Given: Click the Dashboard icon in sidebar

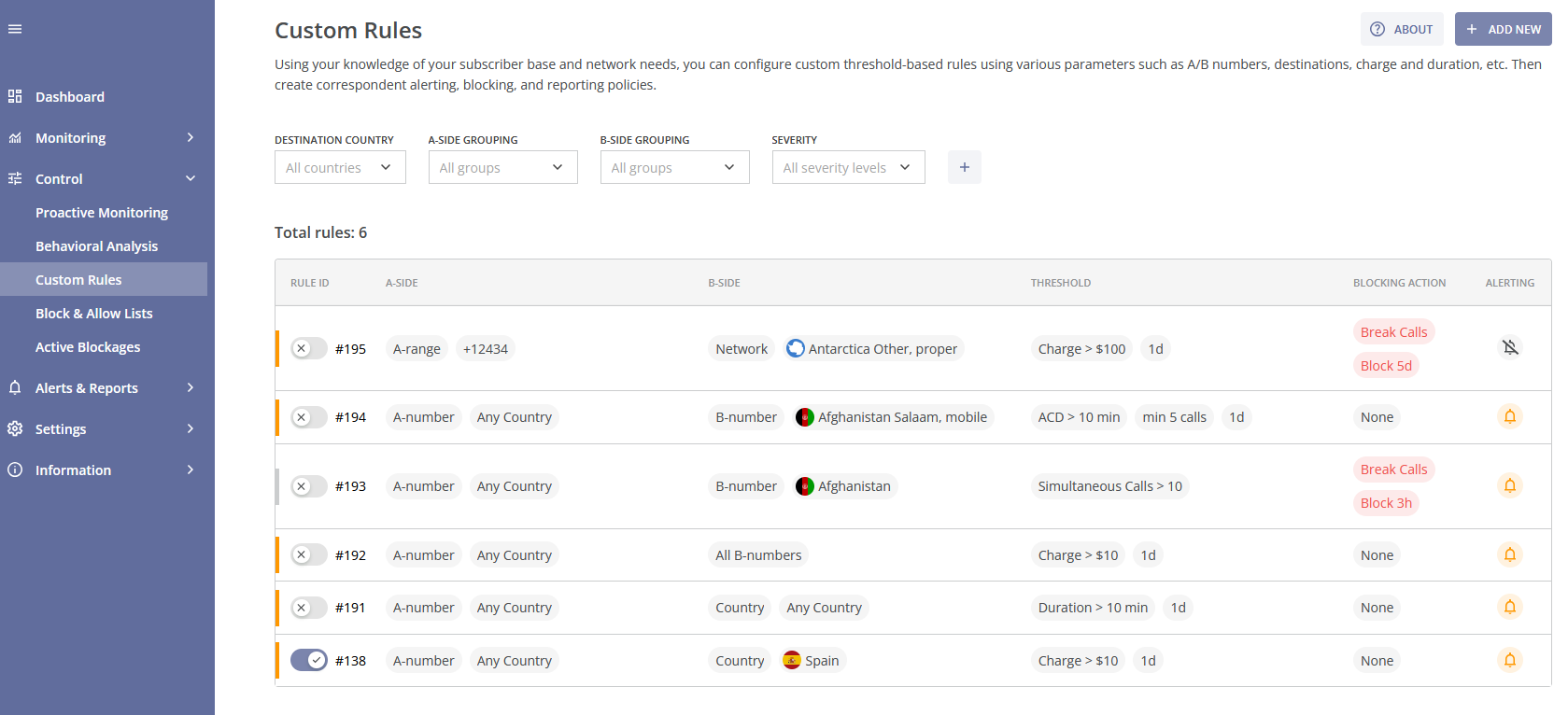Looking at the screenshot, I should tap(15, 96).
